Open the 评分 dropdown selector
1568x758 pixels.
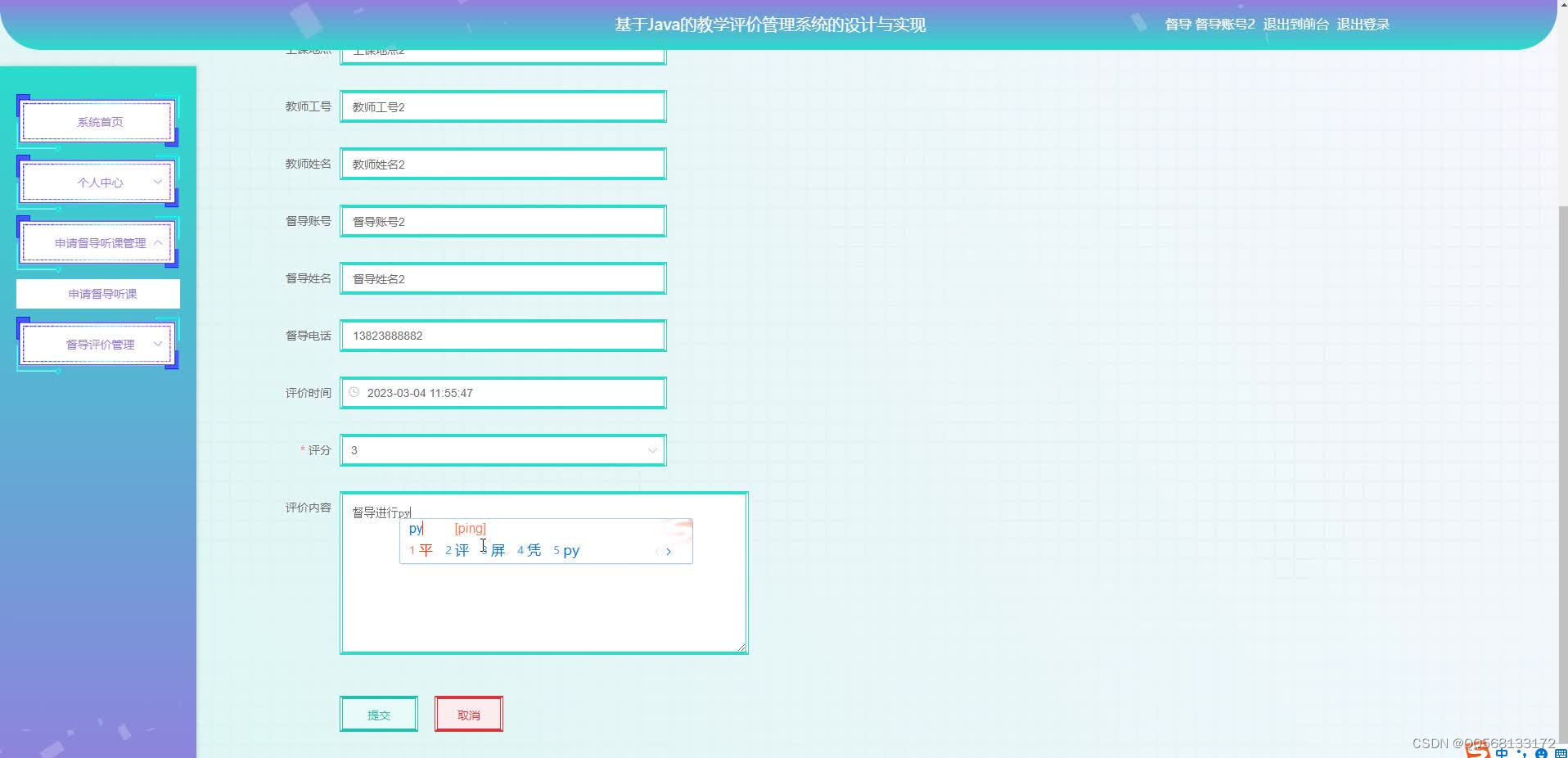pos(503,450)
